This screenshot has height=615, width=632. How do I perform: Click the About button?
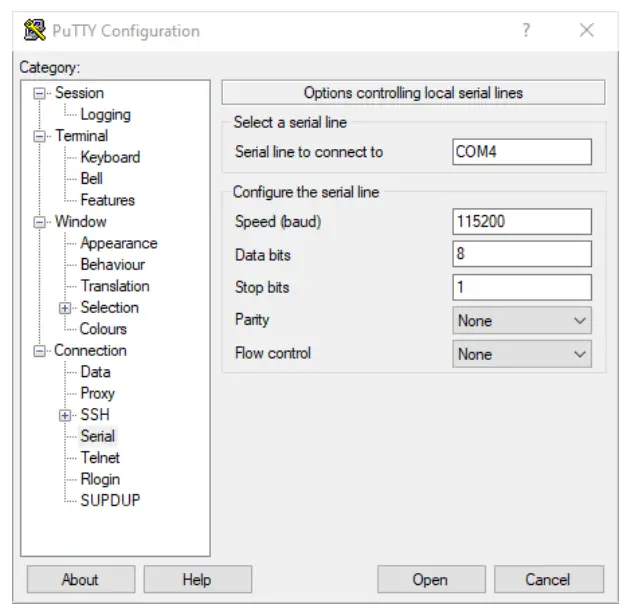80,580
